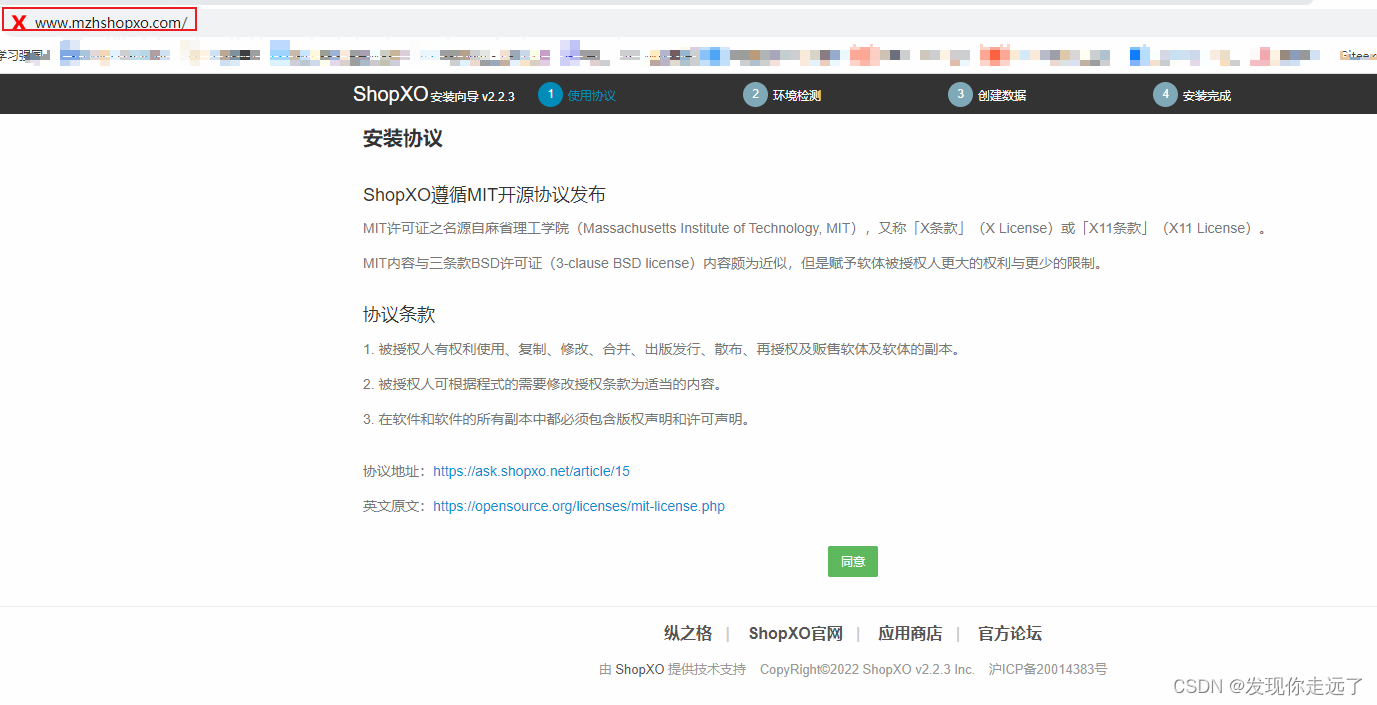Click the 创建数据 step label
The image size is (1377, 705).
pos(1002,96)
